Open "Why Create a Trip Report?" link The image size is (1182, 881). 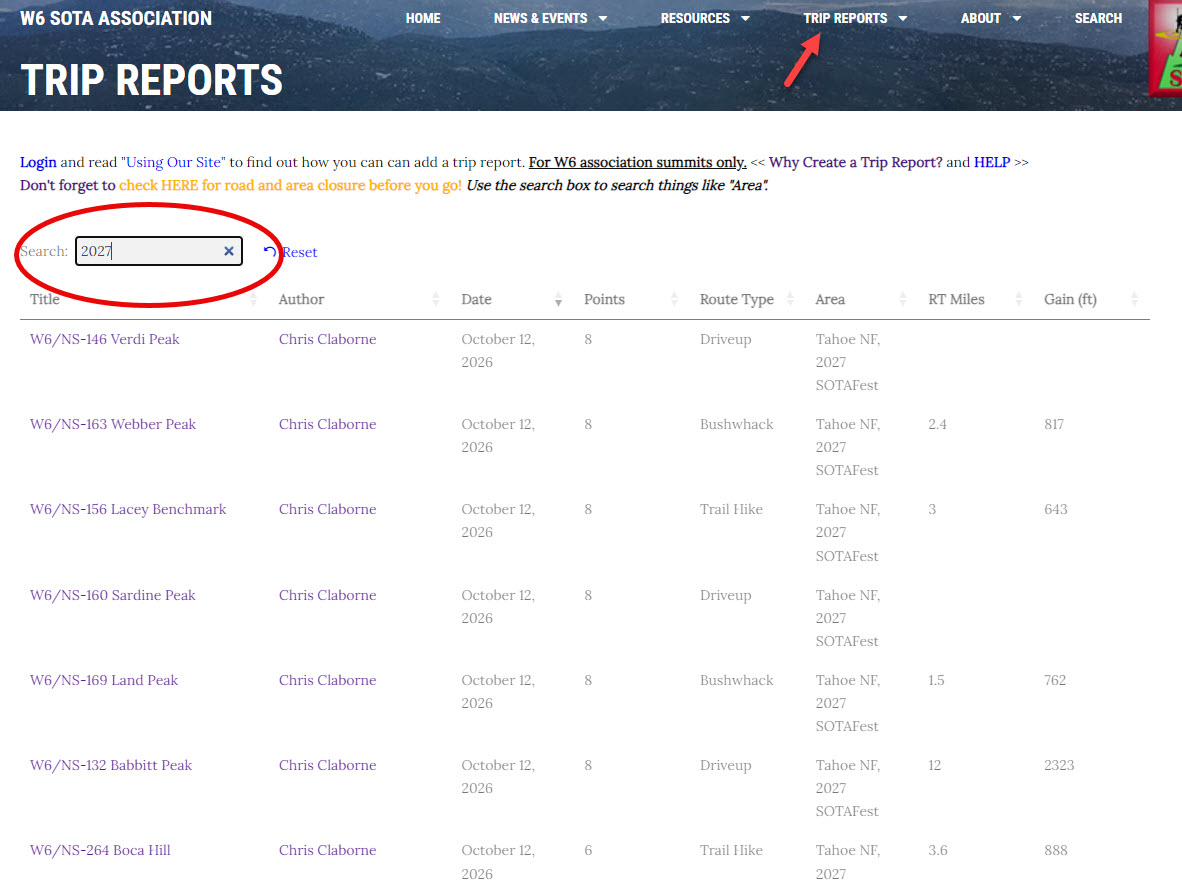point(856,162)
